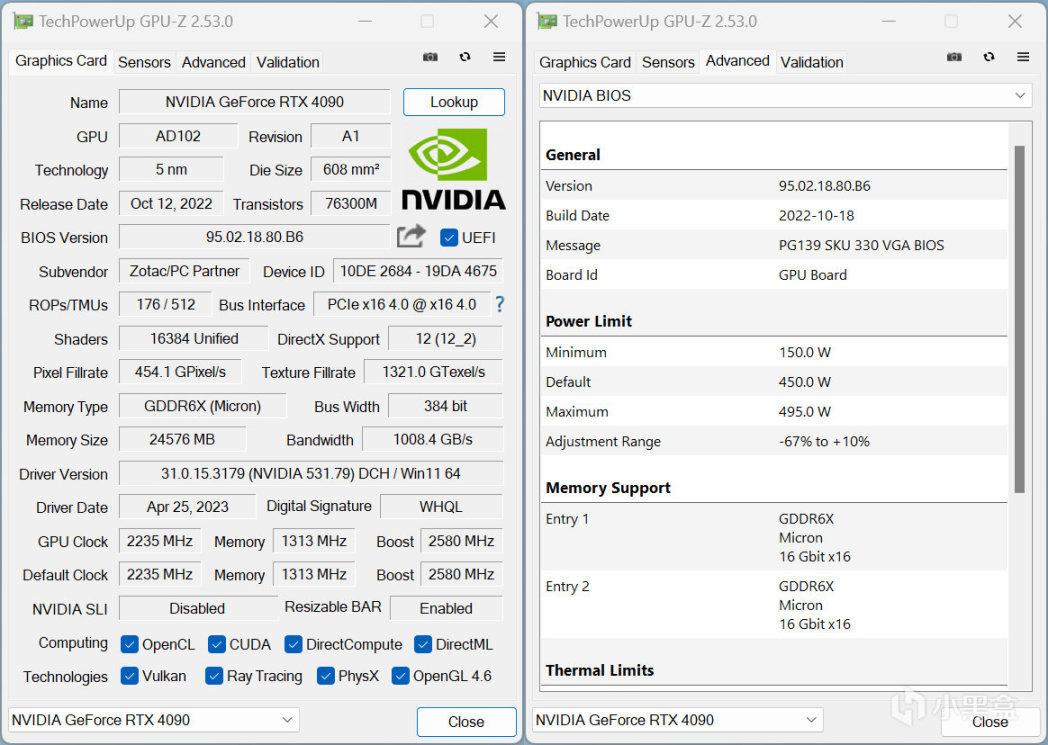Click the Default power limit 450.0 W row

coord(774,382)
